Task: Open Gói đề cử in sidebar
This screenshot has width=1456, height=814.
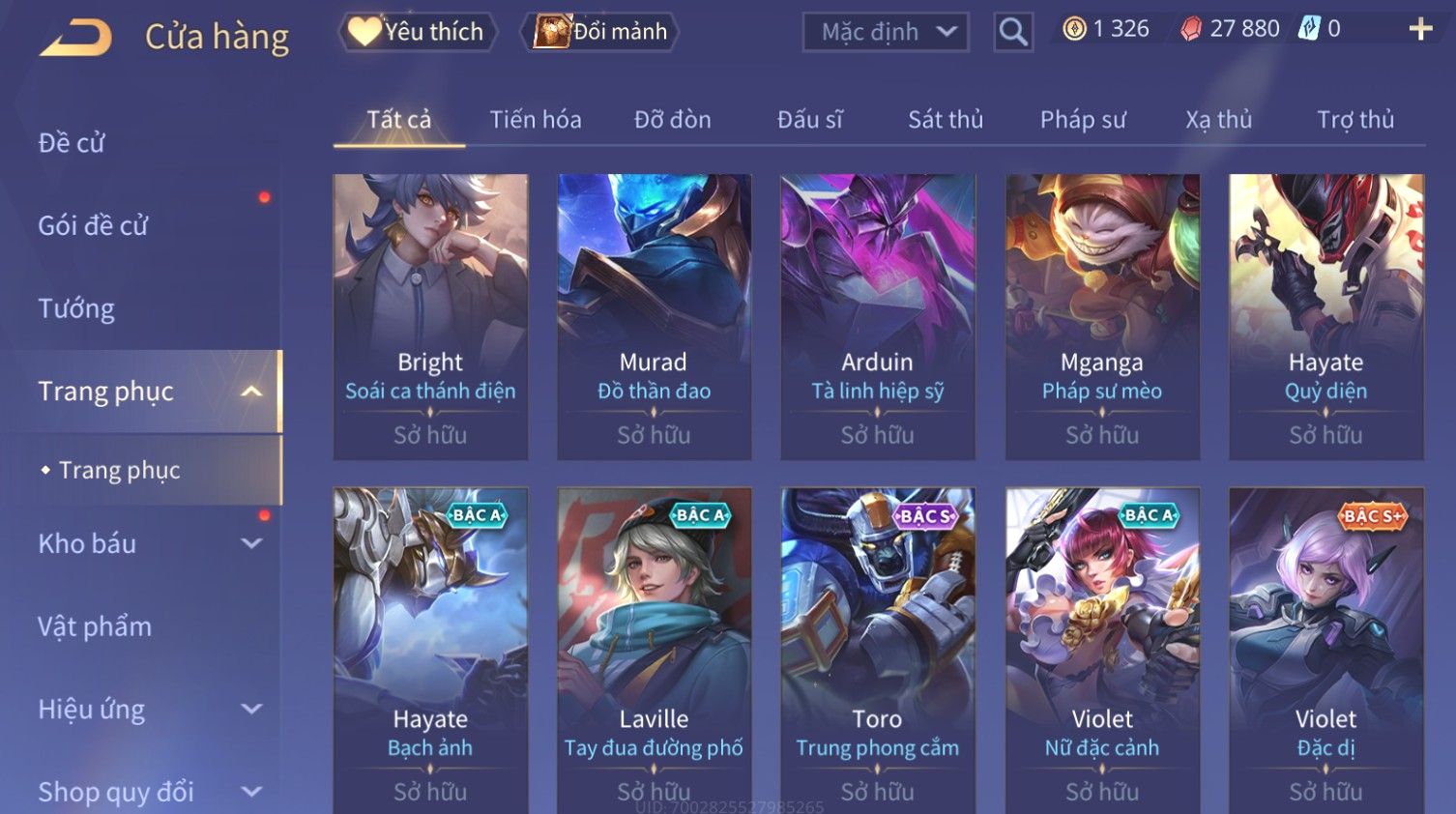Action: click(x=93, y=225)
